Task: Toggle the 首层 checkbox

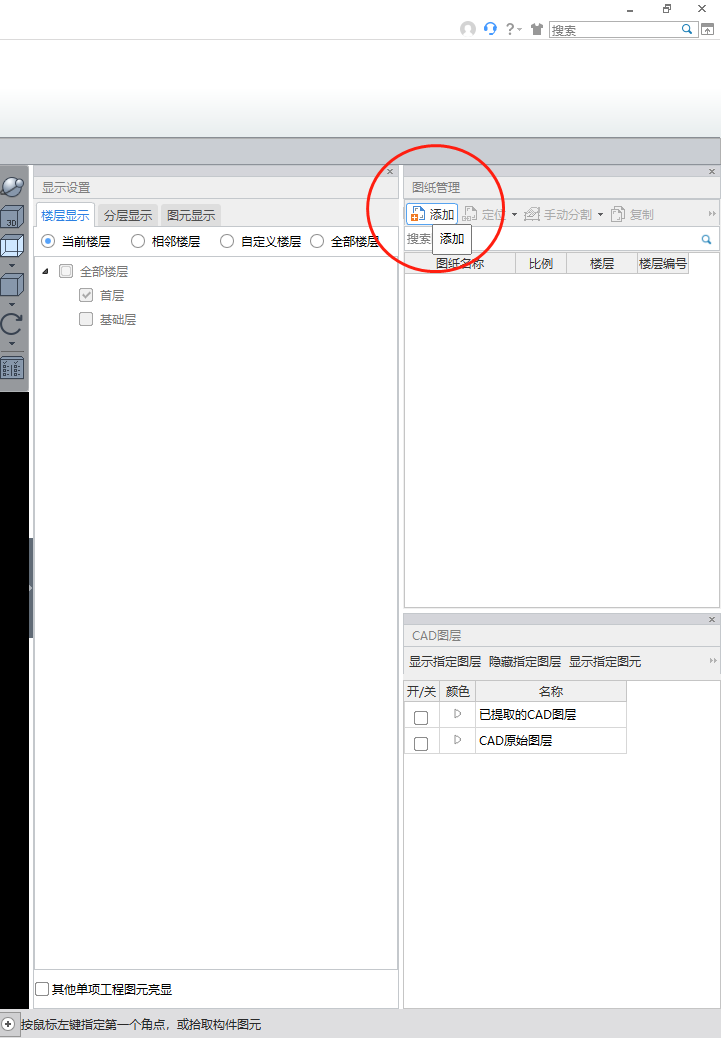Action: pyautogui.click(x=86, y=295)
